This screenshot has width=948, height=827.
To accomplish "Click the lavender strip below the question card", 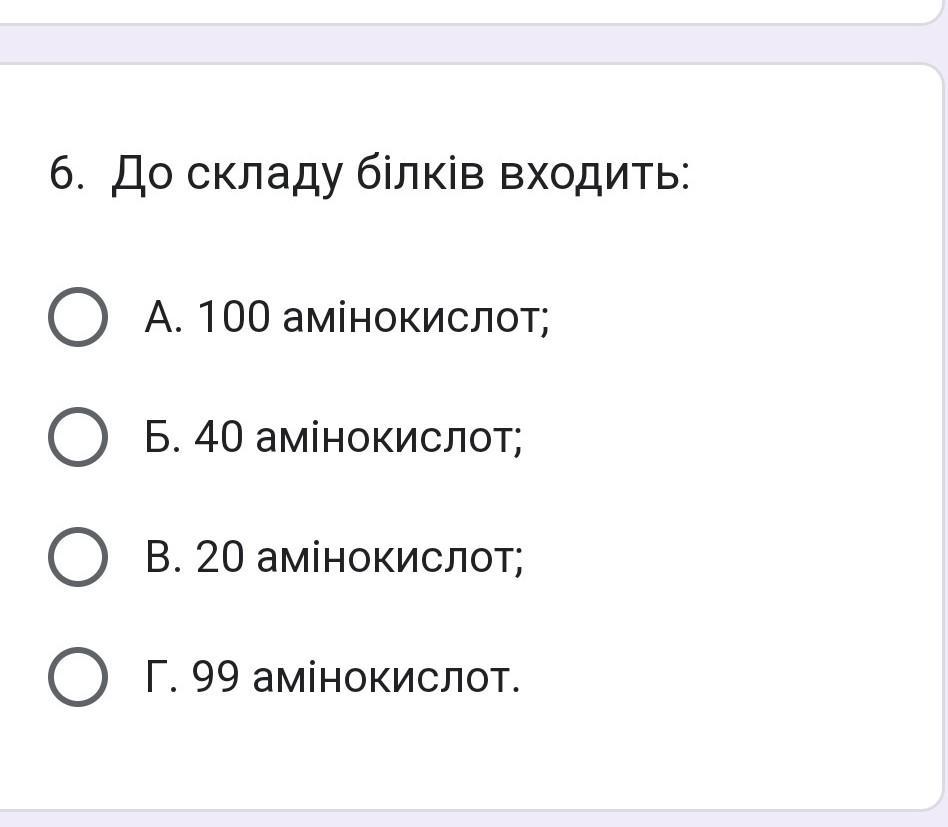I will tap(470, 819).
